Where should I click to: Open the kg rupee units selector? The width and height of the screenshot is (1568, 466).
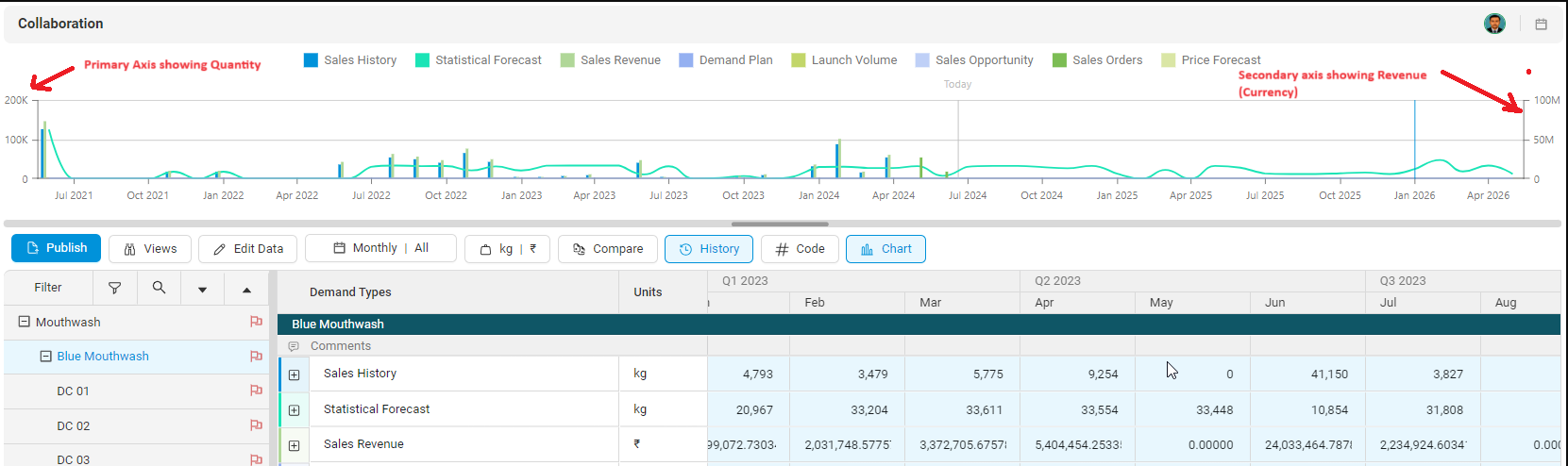pyautogui.click(x=507, y=249)
